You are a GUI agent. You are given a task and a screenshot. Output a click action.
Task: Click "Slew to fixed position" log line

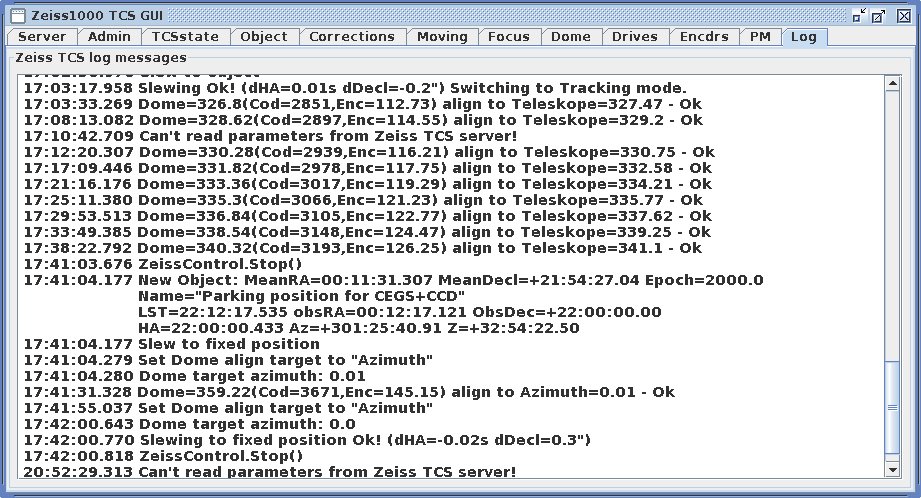pyautogui.click(x=172, y=344)
